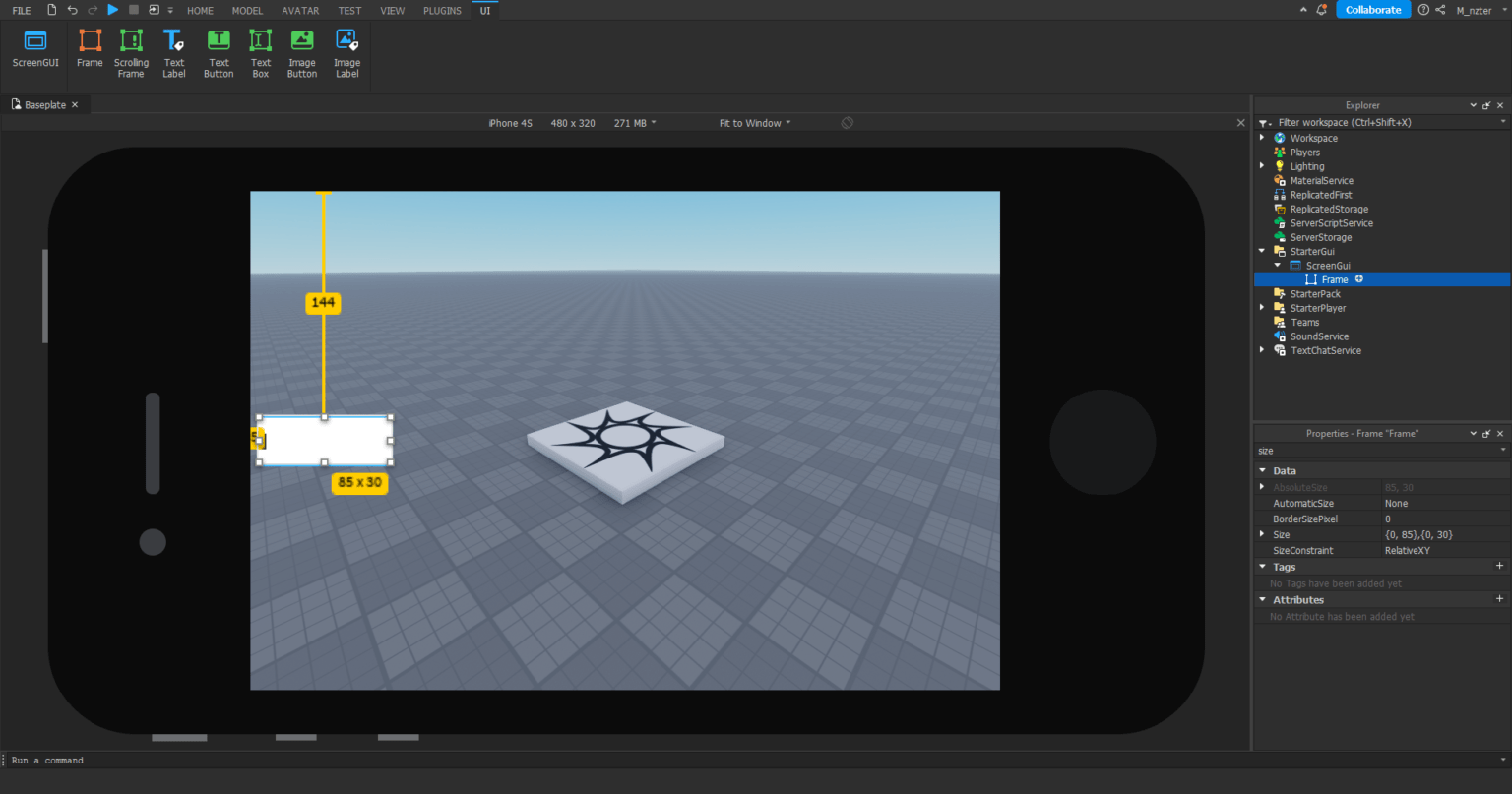
Task: Open the FILE menu
Action: click(x=21, y=9)
